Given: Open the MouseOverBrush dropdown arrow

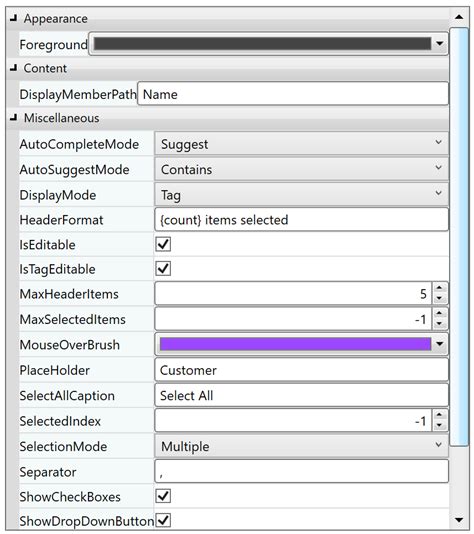Looking at the screenshot, I should point(440,344).
